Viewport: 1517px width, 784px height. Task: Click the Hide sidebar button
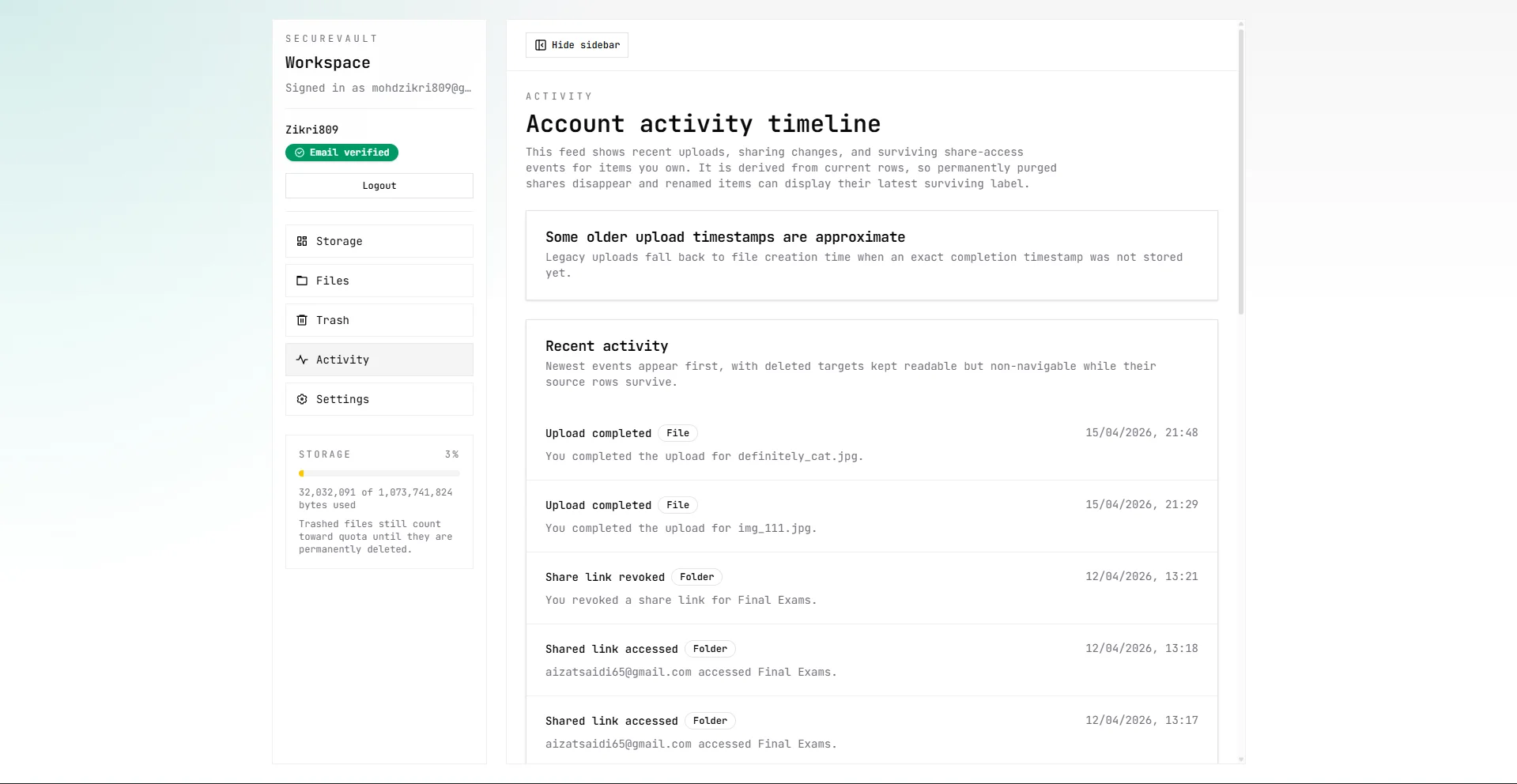(577, 45)
